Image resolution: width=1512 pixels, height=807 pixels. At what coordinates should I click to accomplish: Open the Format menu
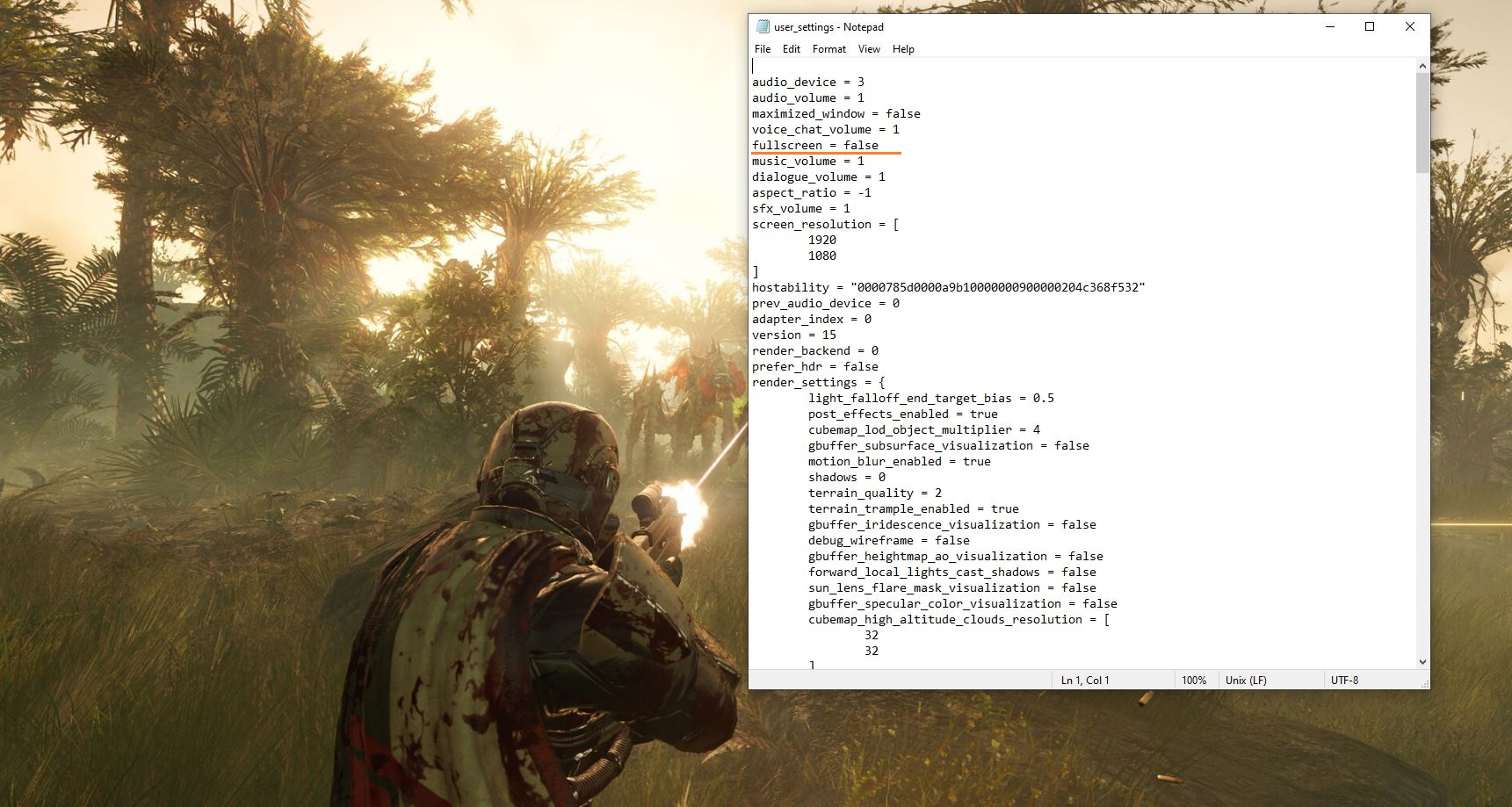coord(829,49)
